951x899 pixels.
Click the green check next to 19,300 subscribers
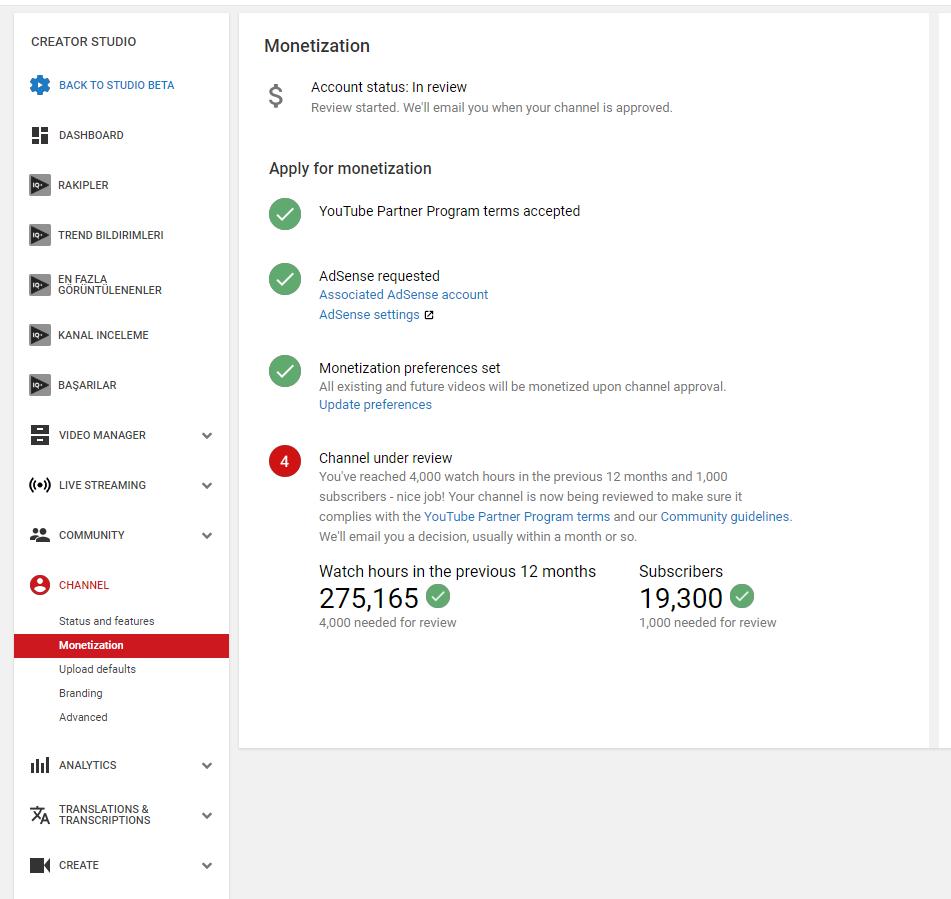pos(742,596)
